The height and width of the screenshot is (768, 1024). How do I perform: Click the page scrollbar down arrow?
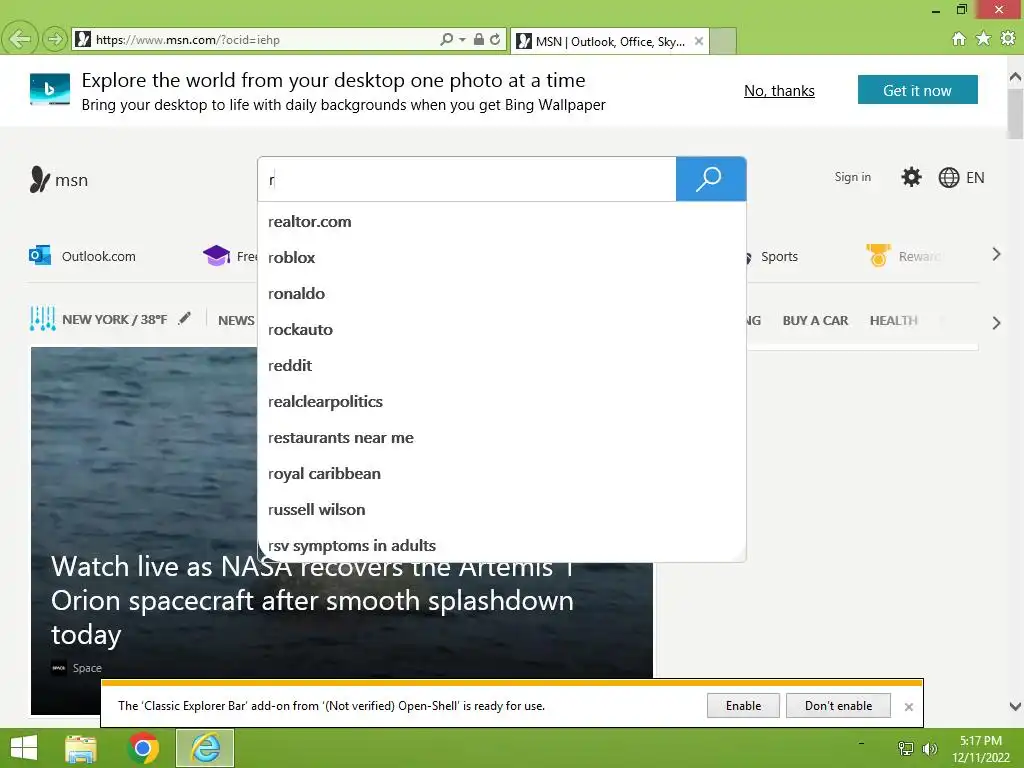pyautogui.click(x=1015, y=707)
